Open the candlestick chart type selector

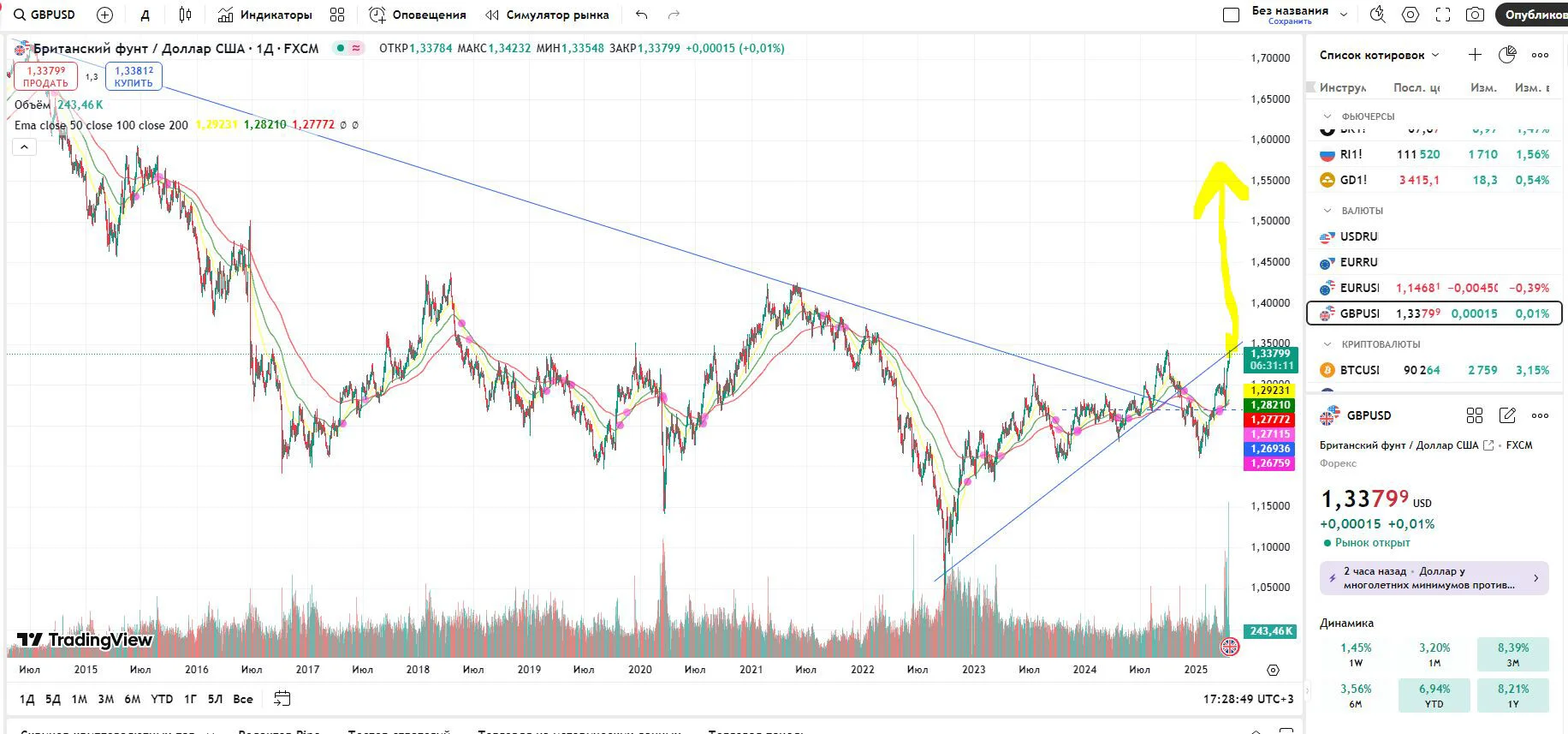point(185,15)
